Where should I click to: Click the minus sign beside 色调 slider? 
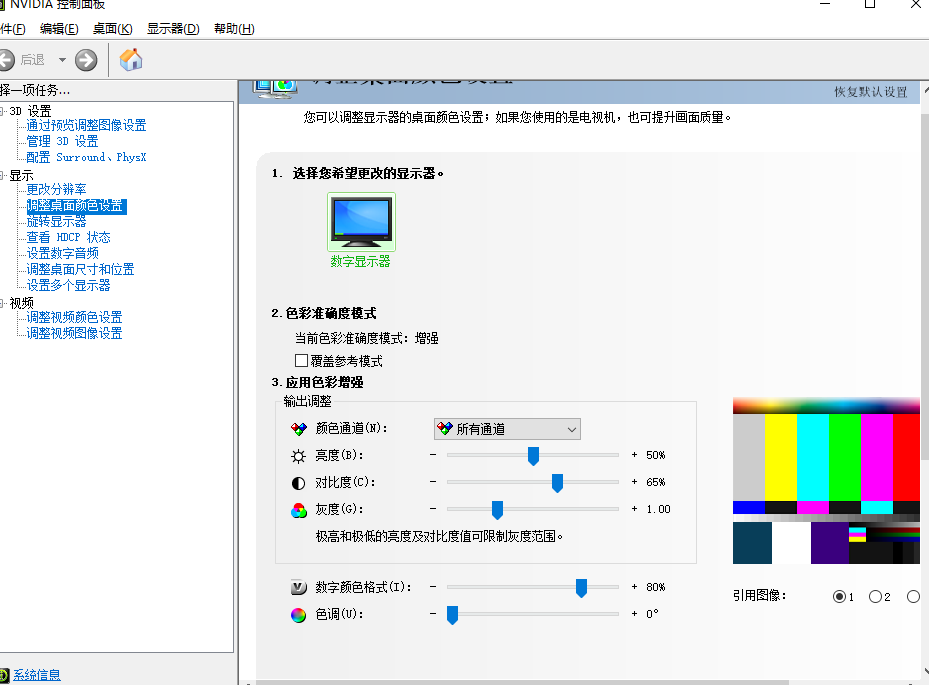433,614
